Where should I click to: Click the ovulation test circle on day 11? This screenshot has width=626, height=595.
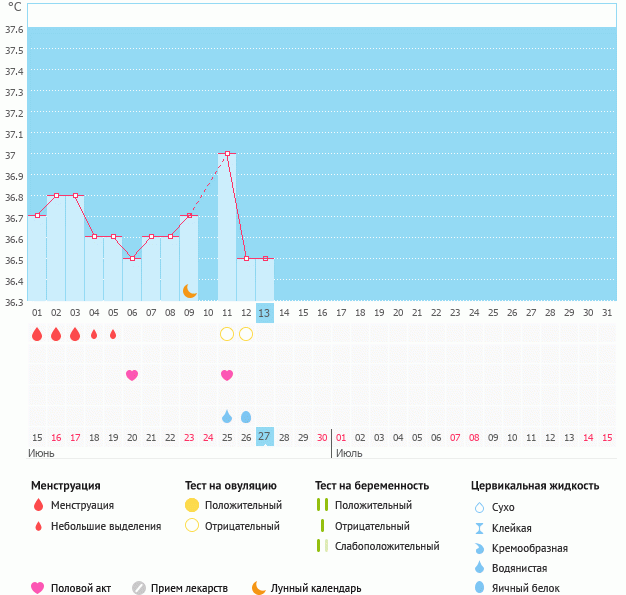click(227, 334)
